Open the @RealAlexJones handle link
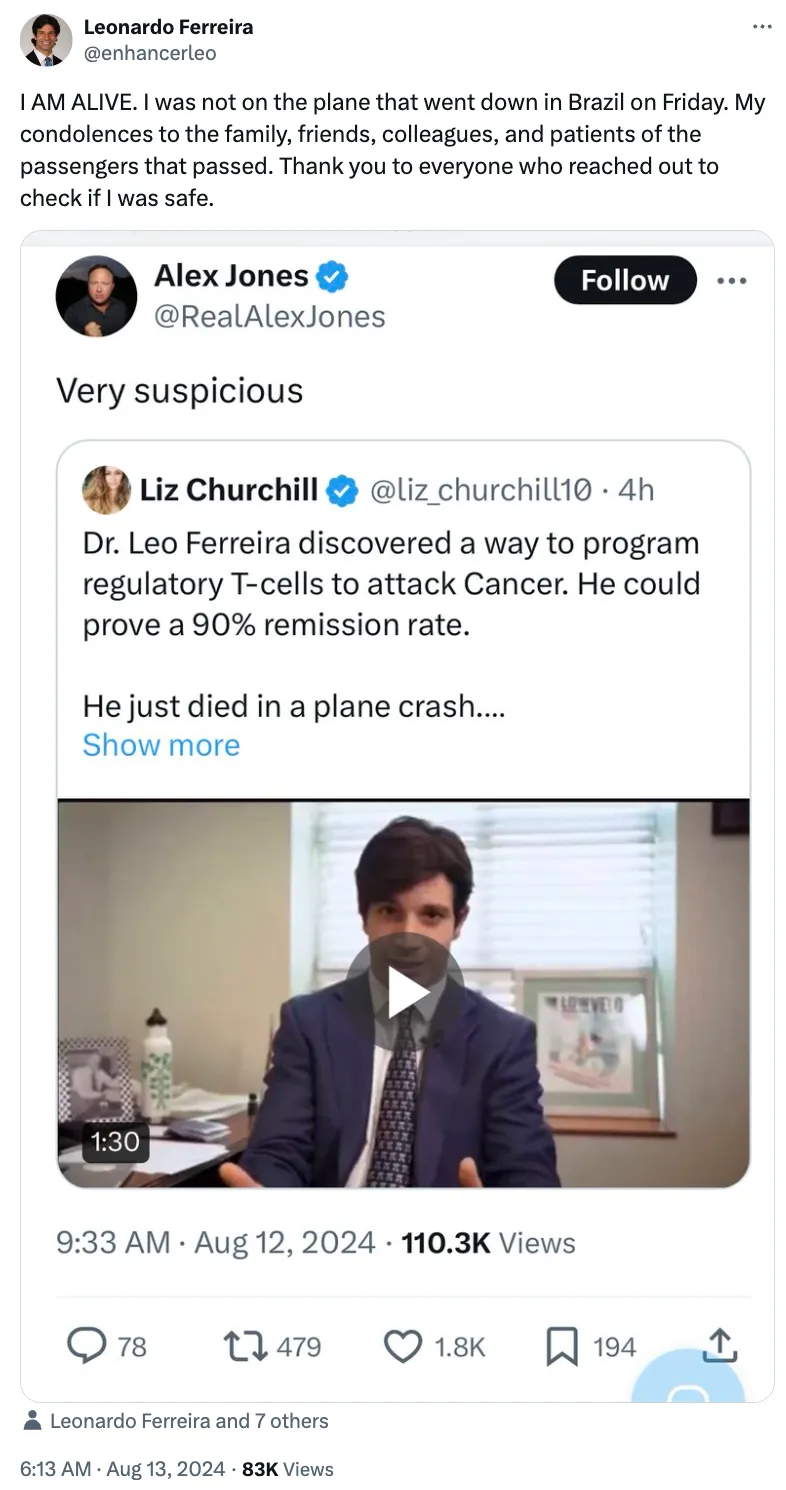The height and width of the screenshot is (1490, 786). [x=269, y=316]
